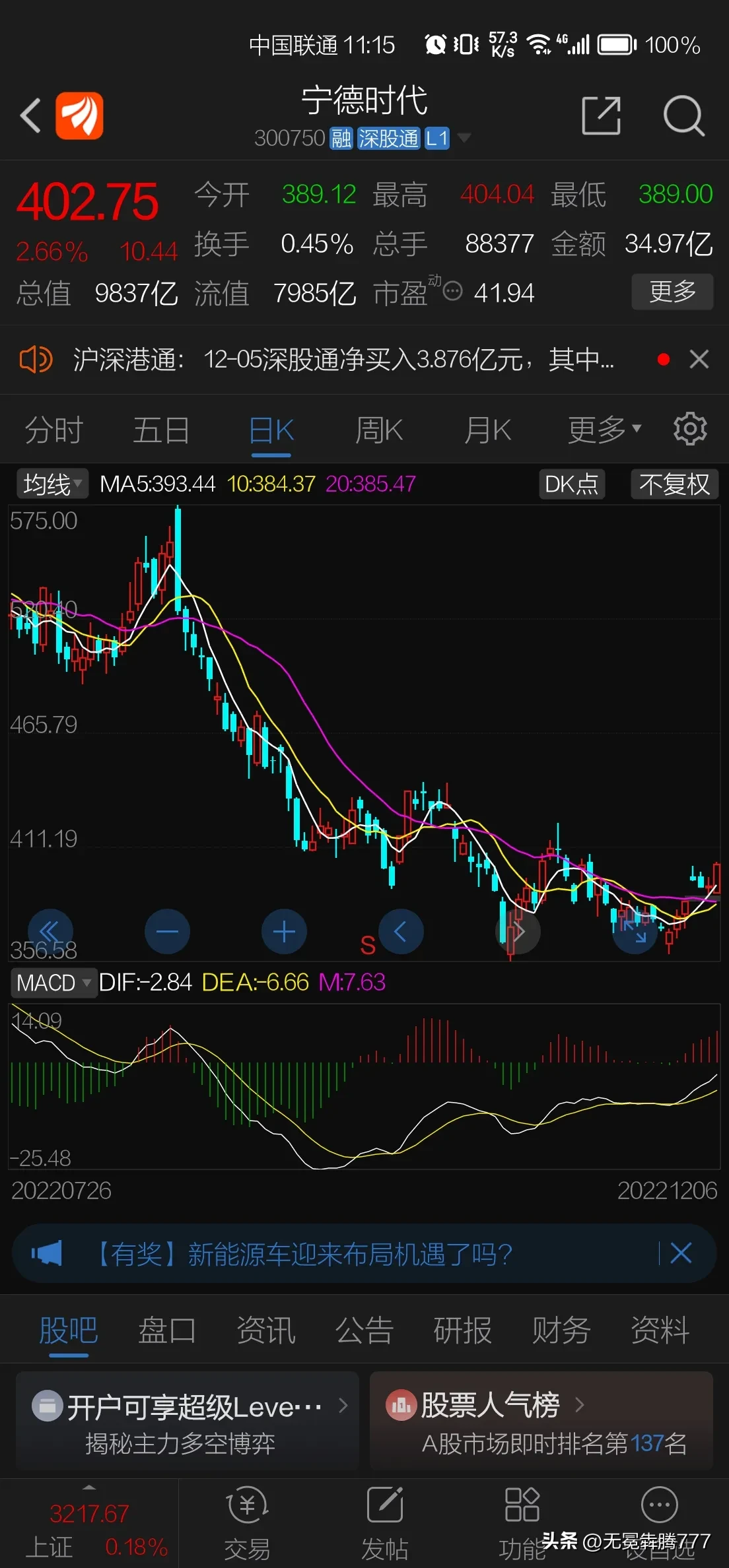Screen dimensions: 729x1568
Task: Pan chart right with right arrow
Action: [518, 931]
